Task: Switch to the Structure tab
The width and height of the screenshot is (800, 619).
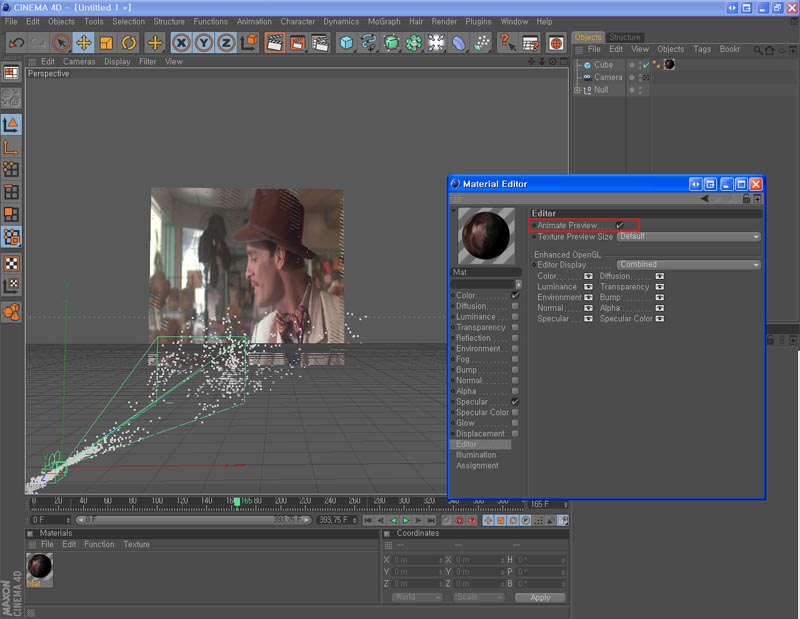Action: [x=624, y=37]
